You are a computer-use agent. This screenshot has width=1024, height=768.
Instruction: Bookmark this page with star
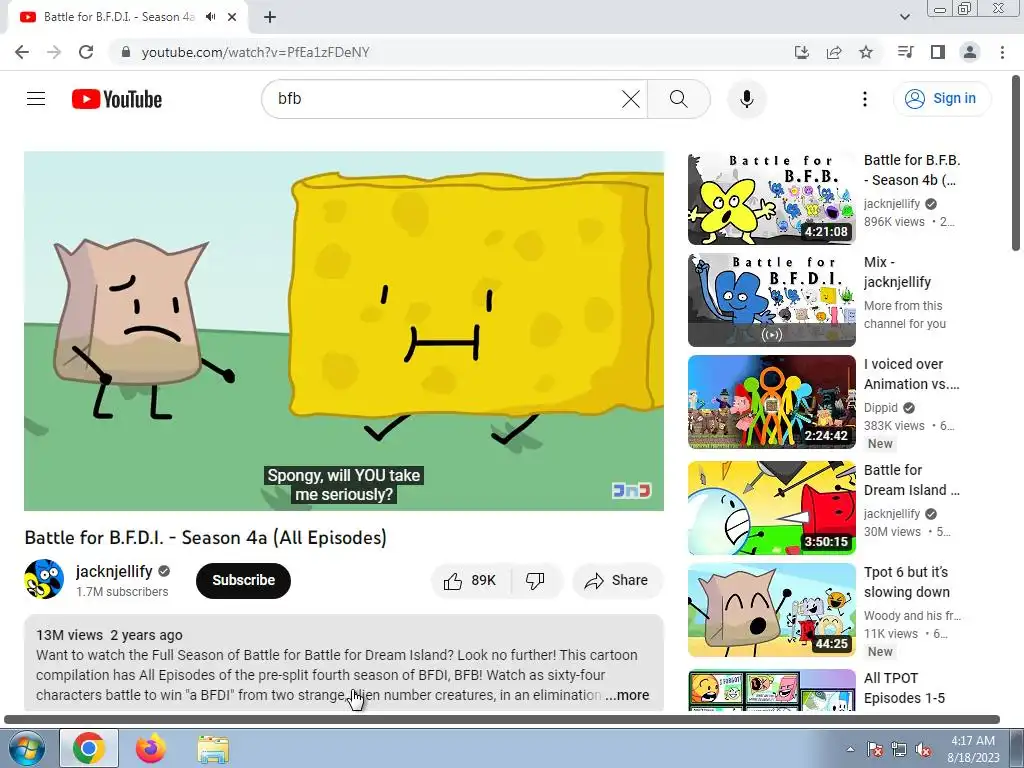tap(866, 52)
